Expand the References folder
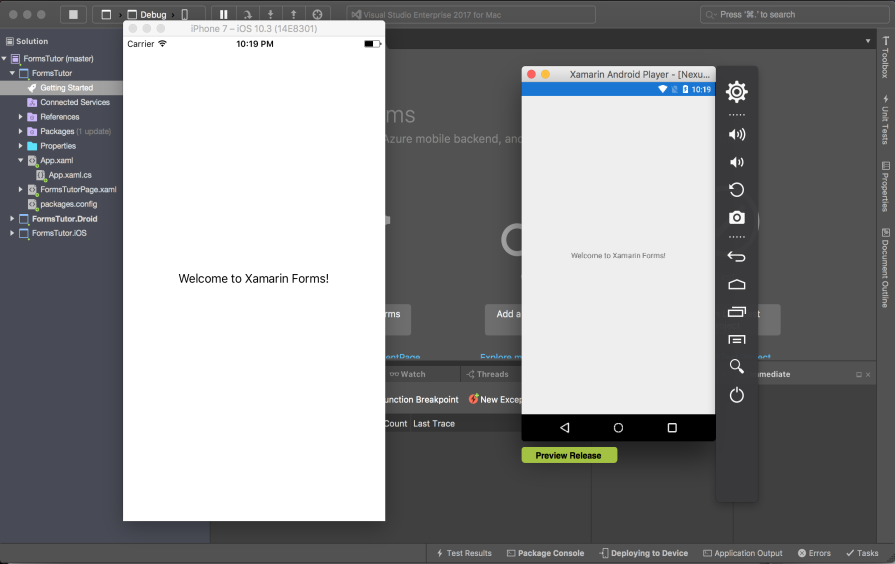Image resolution: width=895 pixels, height=564 pixels. 21,116
